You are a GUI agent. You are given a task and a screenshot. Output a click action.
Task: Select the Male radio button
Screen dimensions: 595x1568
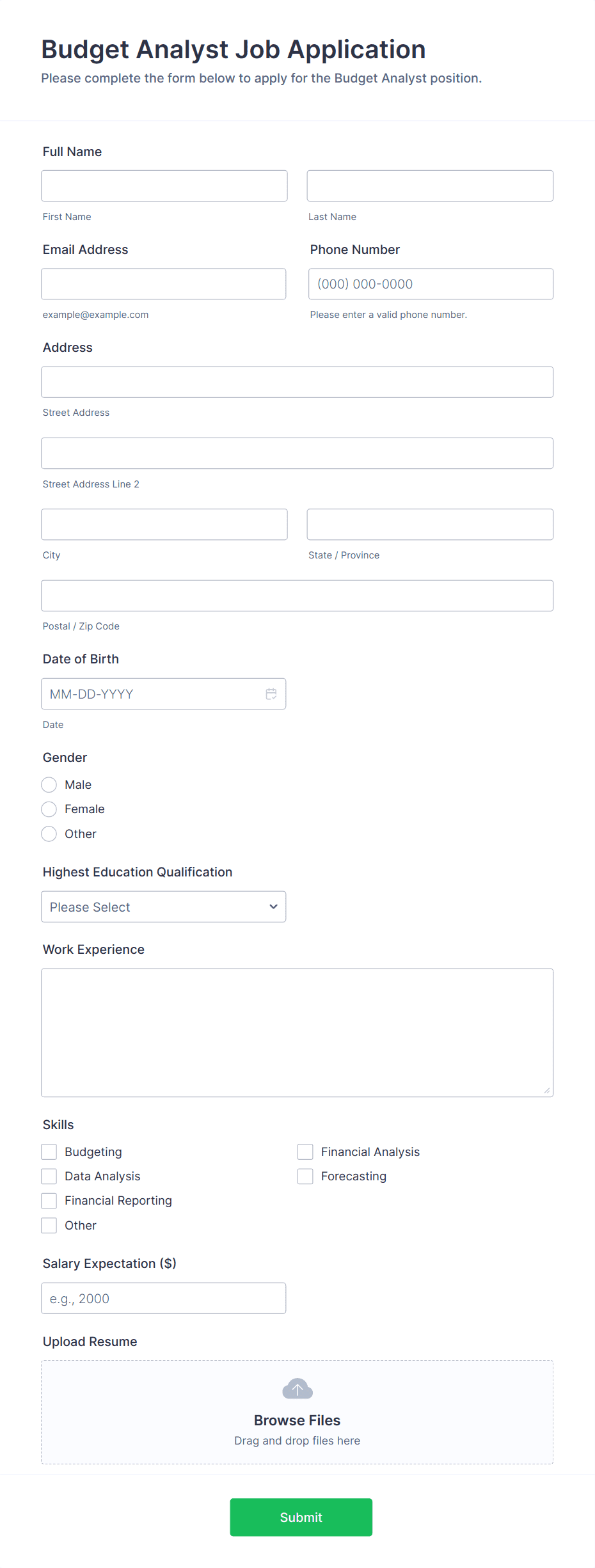[49, 785]
